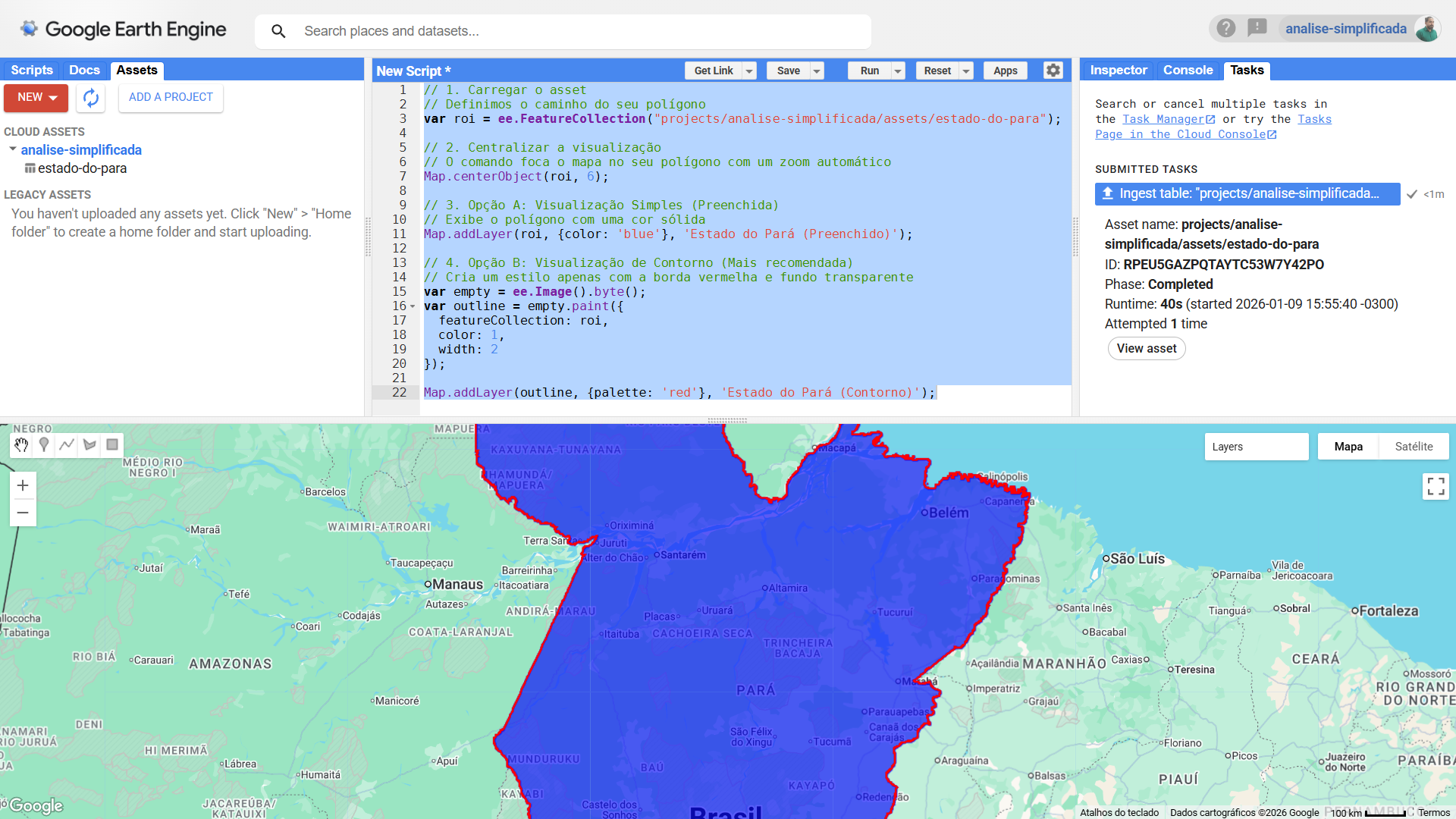The width and height of the screenshot is (1456, 819).
Task: Open the code editor settings gear
Action: (1053, 70)
